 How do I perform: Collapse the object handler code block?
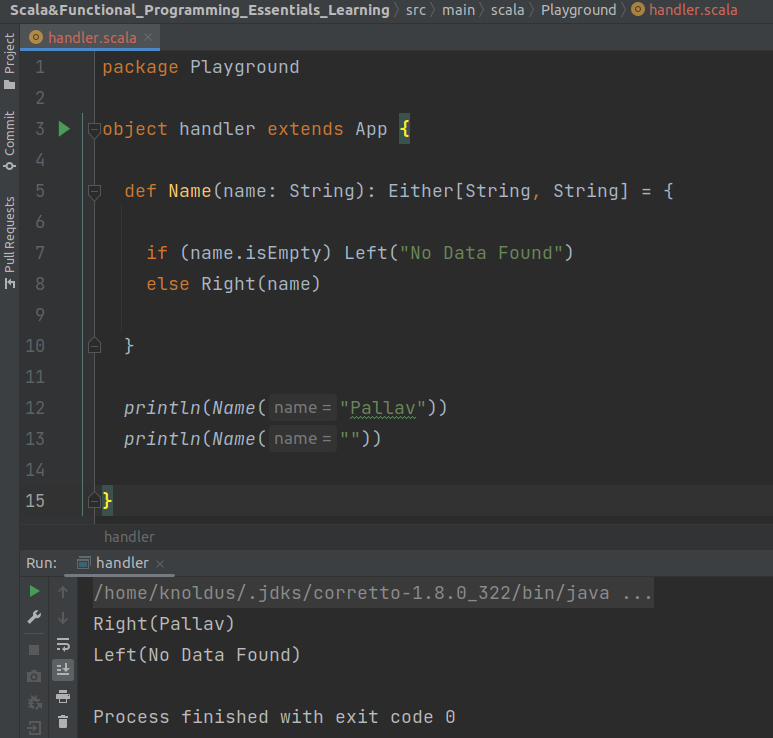[94, 130]
